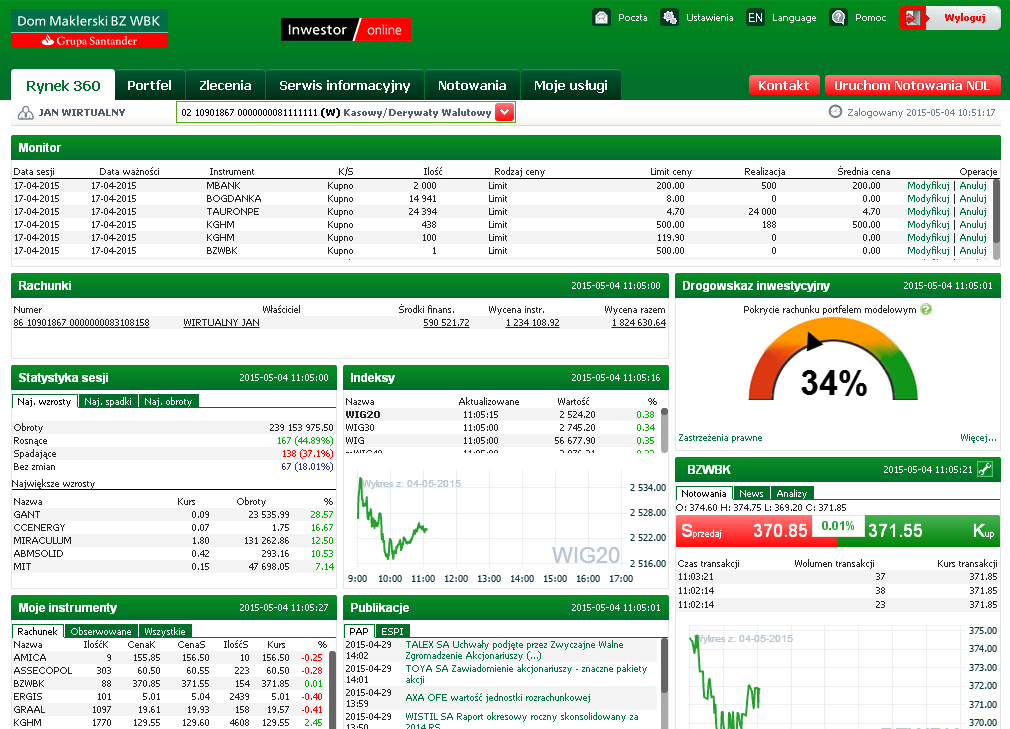Click Uruchom Notowania NOL button
The width and height of the screenshot is (1010, 729).
coord(912,86)
